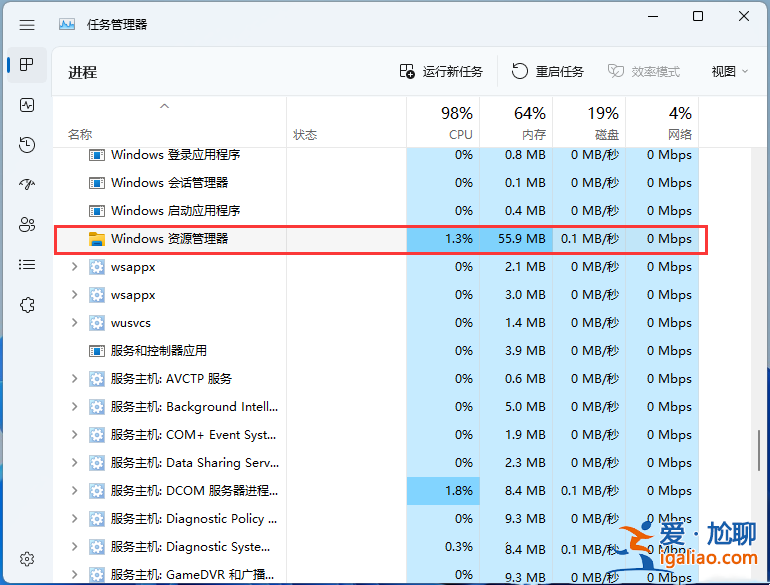
Task: Select the Windows 登录应用程序 row
Action: coord(376,155)
